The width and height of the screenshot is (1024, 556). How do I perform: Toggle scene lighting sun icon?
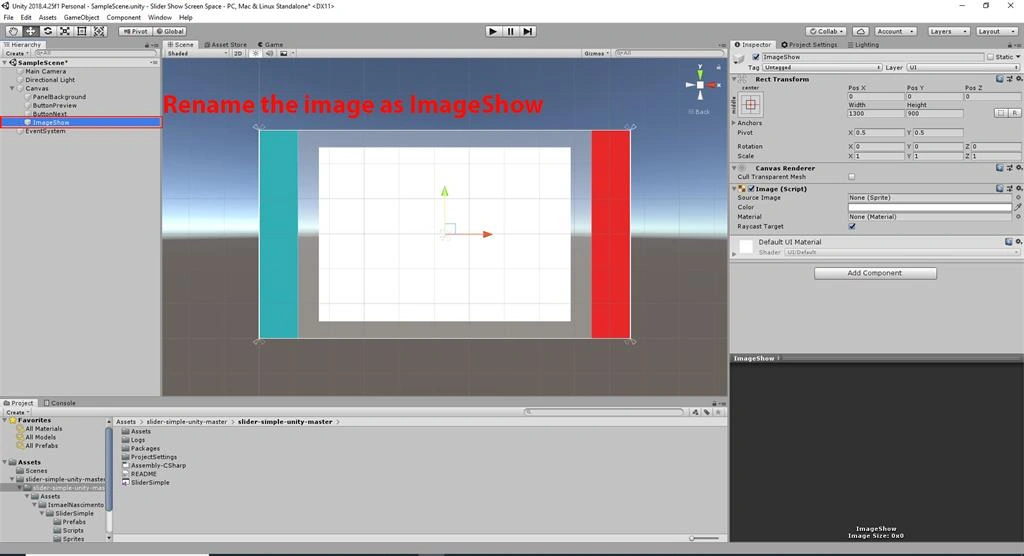(256, 54)
